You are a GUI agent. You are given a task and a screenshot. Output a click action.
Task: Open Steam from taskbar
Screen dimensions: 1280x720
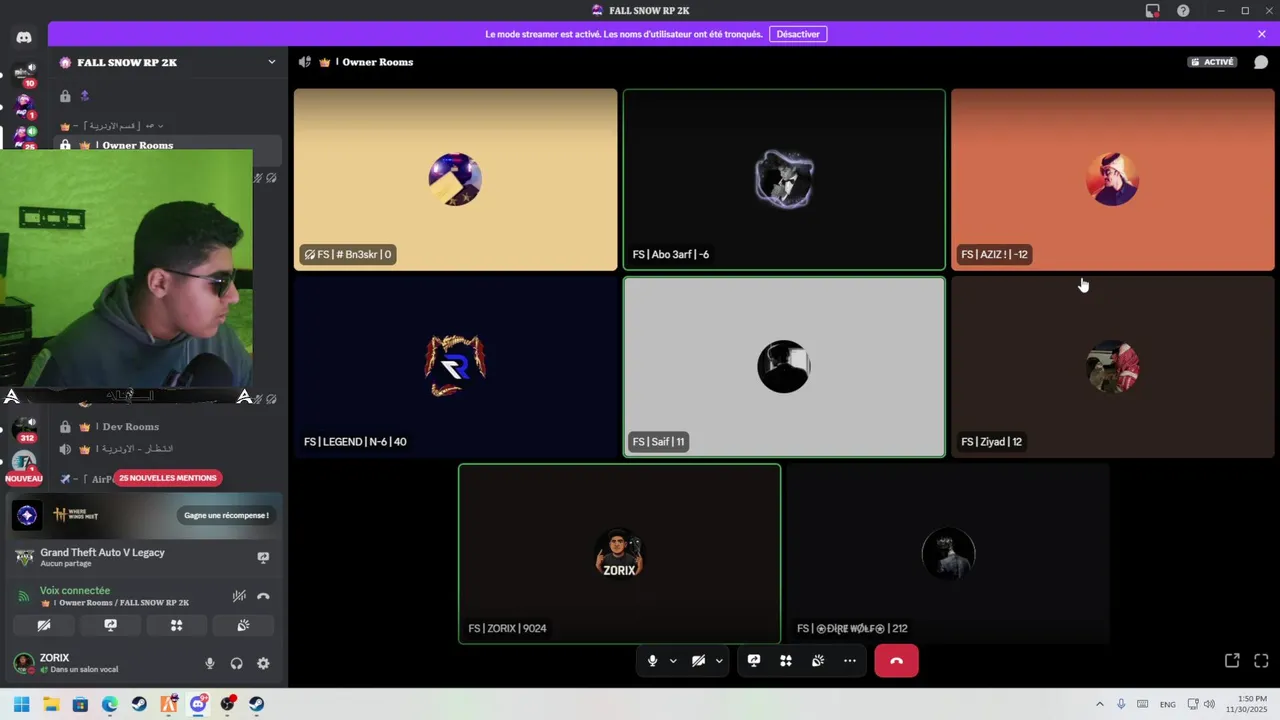click(139, 704)
